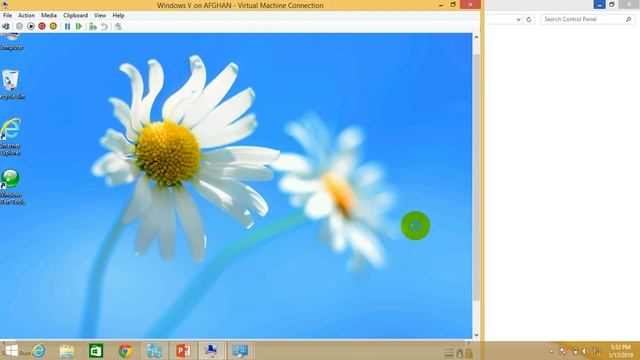Select the Internet Explorer desktop shortcut in VM
The height and width of the screenshot is (360, 640).
point(11,137)
